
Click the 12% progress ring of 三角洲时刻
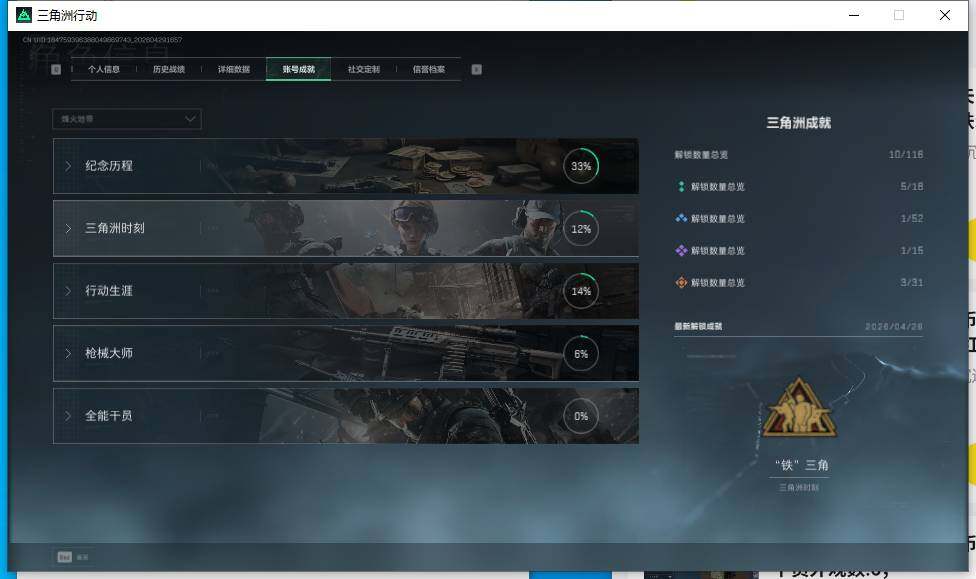pos(581,228)
